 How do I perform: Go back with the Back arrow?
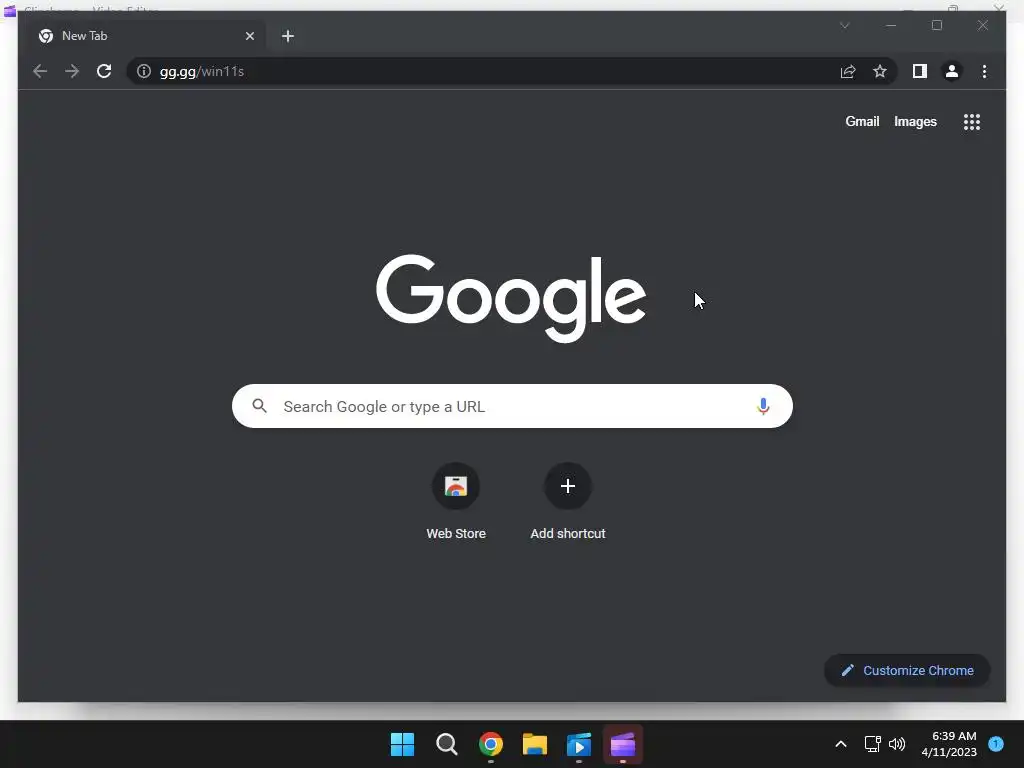coord(40,71)
